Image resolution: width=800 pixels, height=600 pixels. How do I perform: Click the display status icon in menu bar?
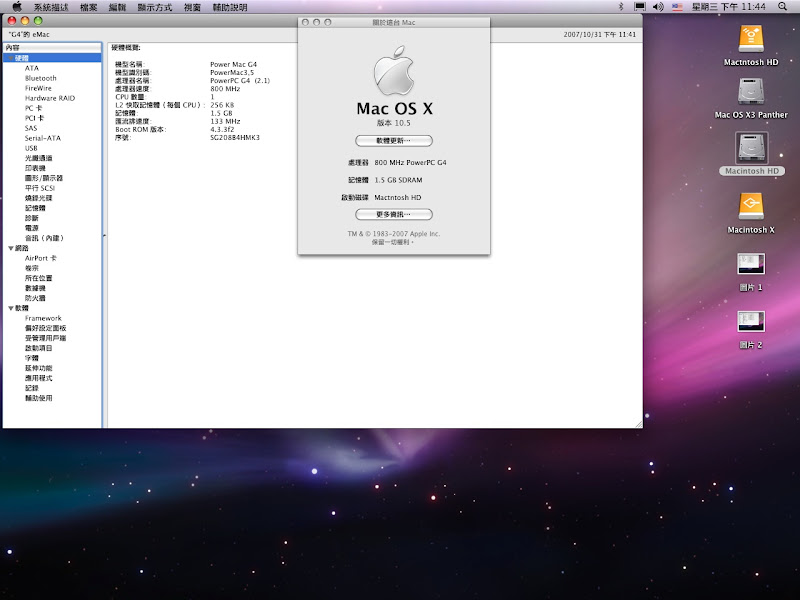pyautogui.click(x=640, y=7)
